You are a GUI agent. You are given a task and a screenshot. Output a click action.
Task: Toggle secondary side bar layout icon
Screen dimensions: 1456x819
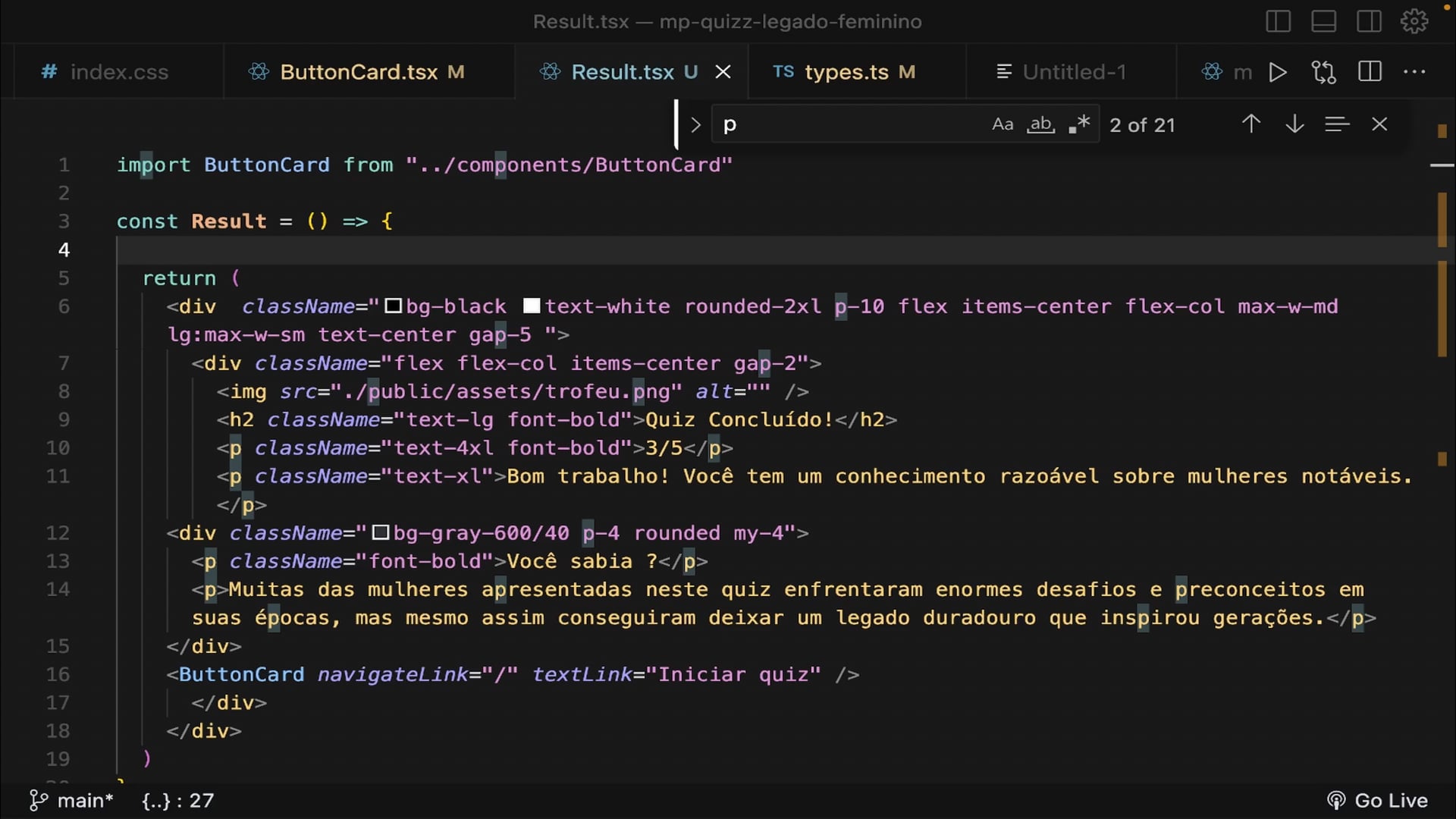coord(1369,21)
